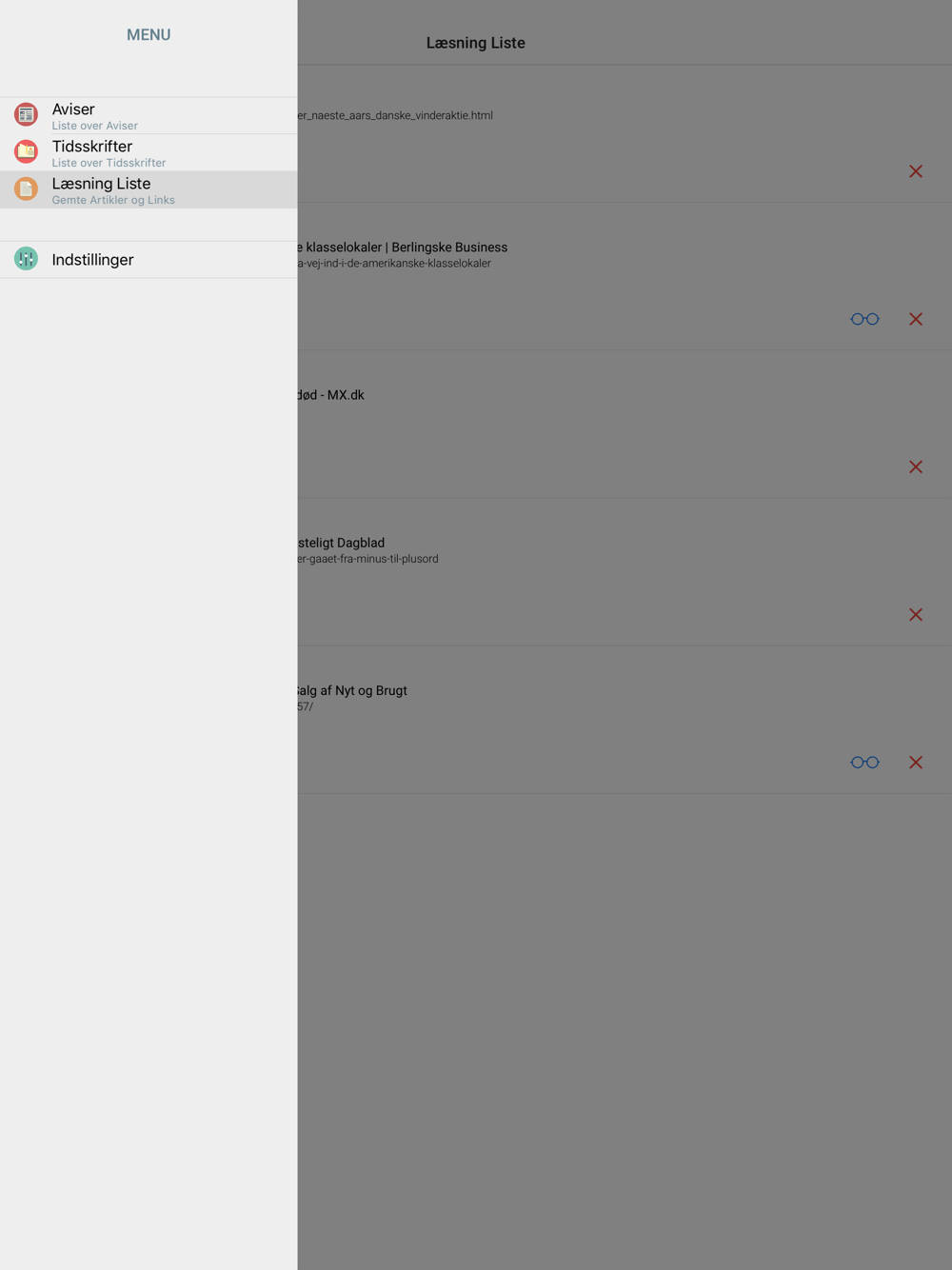Select Læsning Liste menu entry

[x=149, y=189]
